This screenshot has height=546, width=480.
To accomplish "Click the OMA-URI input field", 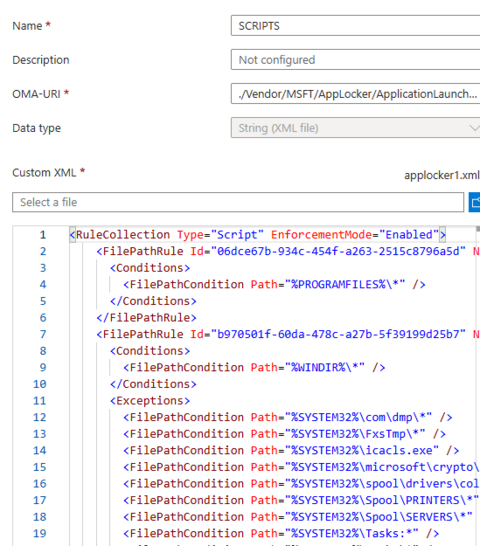I will 355,94.
